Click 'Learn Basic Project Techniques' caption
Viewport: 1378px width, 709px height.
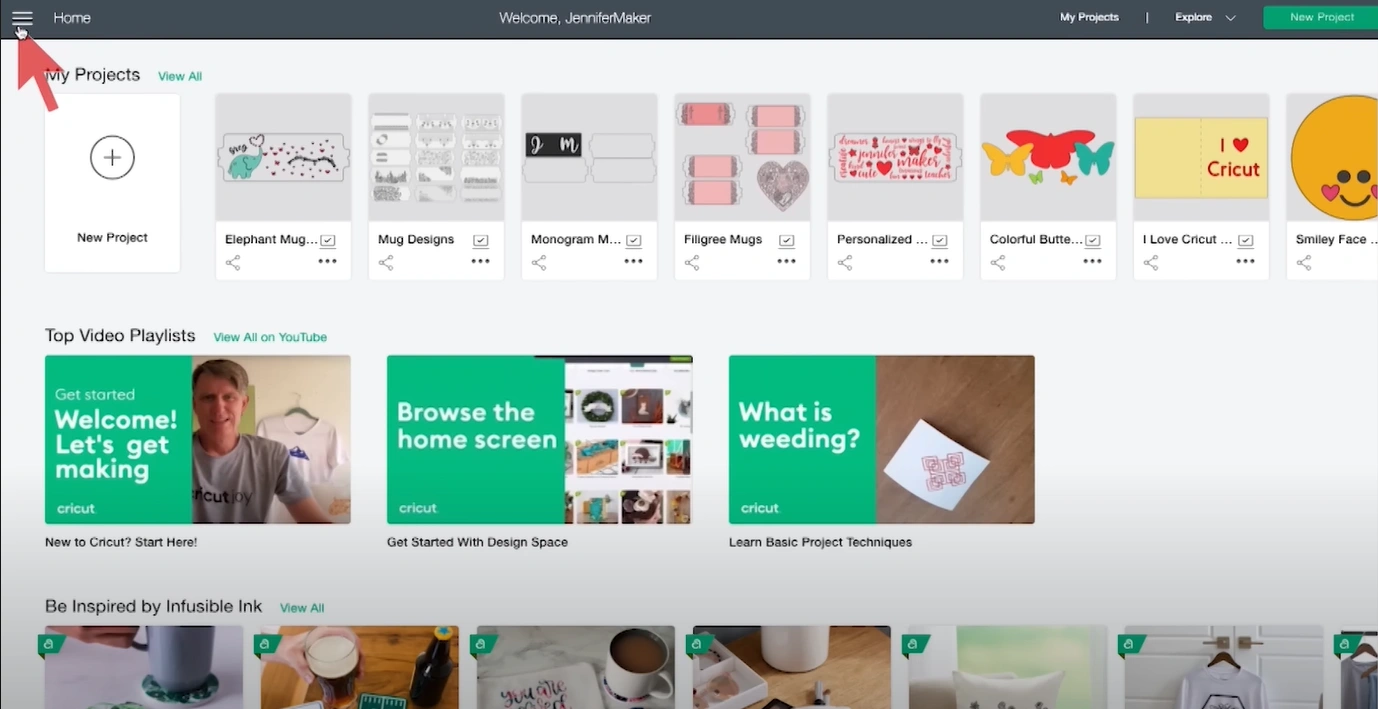(x=820, y=542)
